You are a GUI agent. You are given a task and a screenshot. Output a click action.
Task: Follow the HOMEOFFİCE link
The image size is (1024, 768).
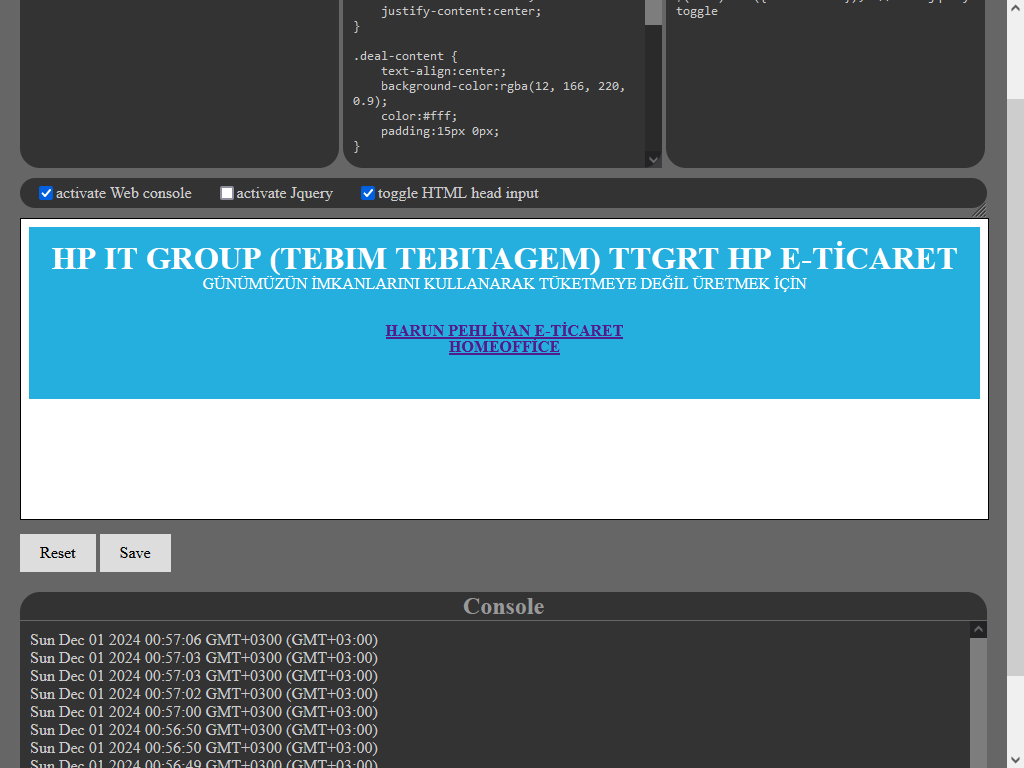pyautogui.click(x=504, y=347)
